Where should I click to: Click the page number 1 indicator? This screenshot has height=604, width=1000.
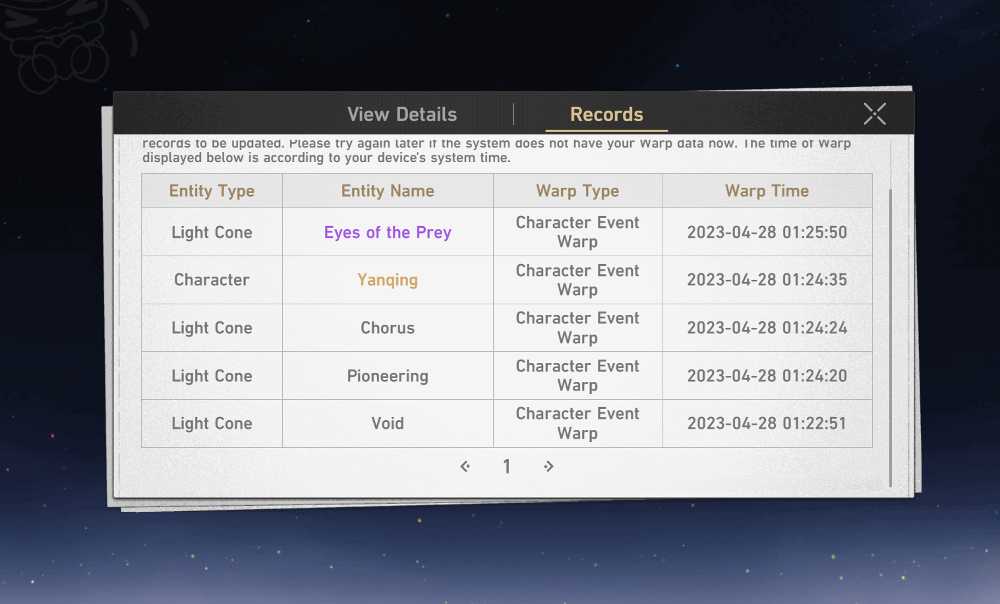(506, 467)
